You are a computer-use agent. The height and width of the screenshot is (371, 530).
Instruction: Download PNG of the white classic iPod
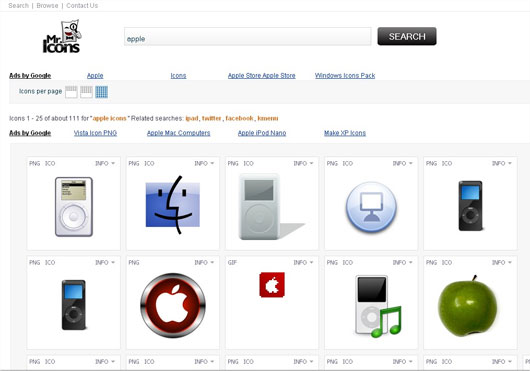pyautogui.click(x=34, y=164)
